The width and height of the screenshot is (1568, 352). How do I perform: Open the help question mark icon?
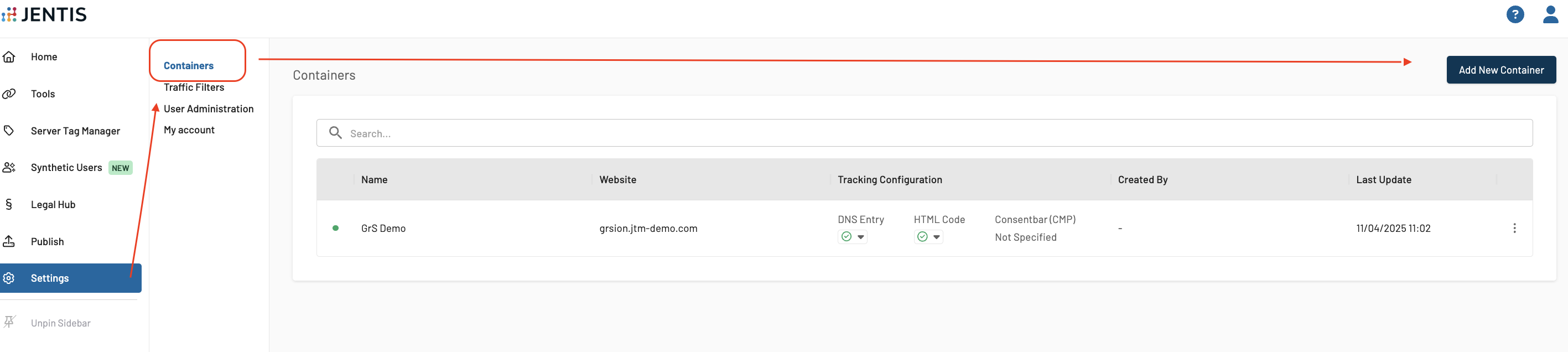(1514, 14)
